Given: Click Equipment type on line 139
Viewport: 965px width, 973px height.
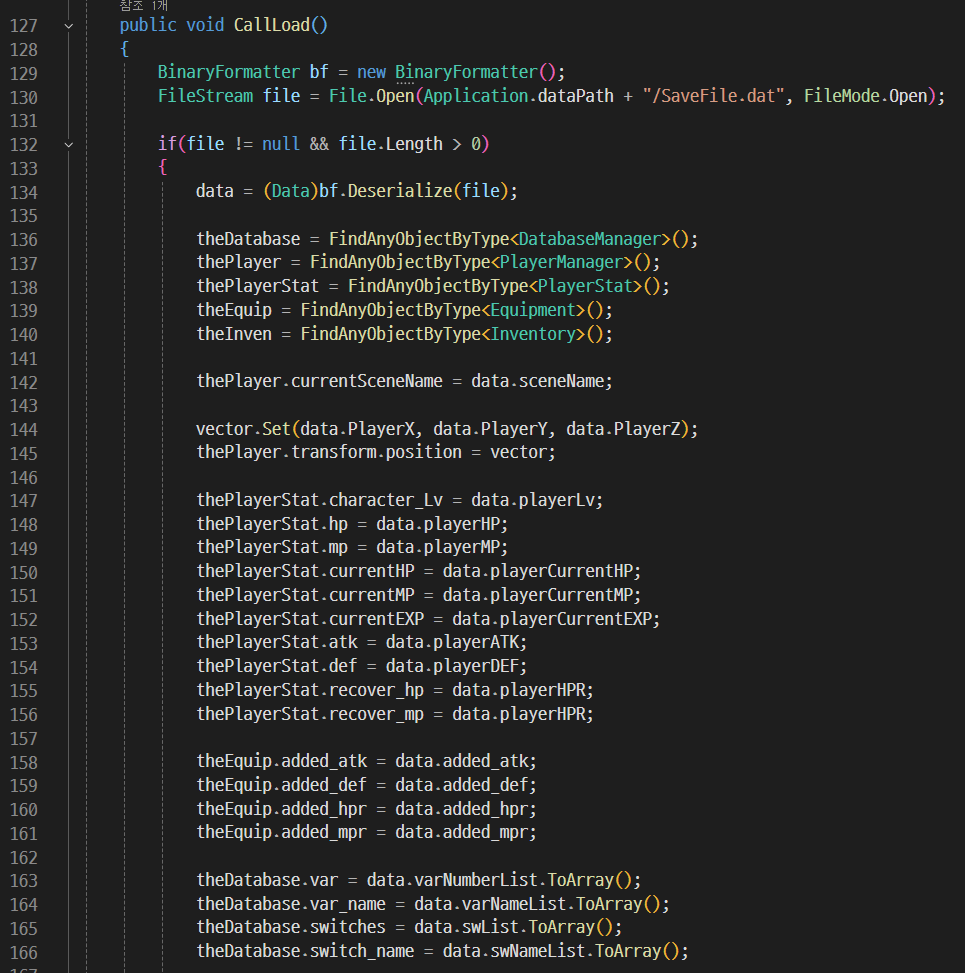Looking at the screenshot, I should click(x=533, y=310).
